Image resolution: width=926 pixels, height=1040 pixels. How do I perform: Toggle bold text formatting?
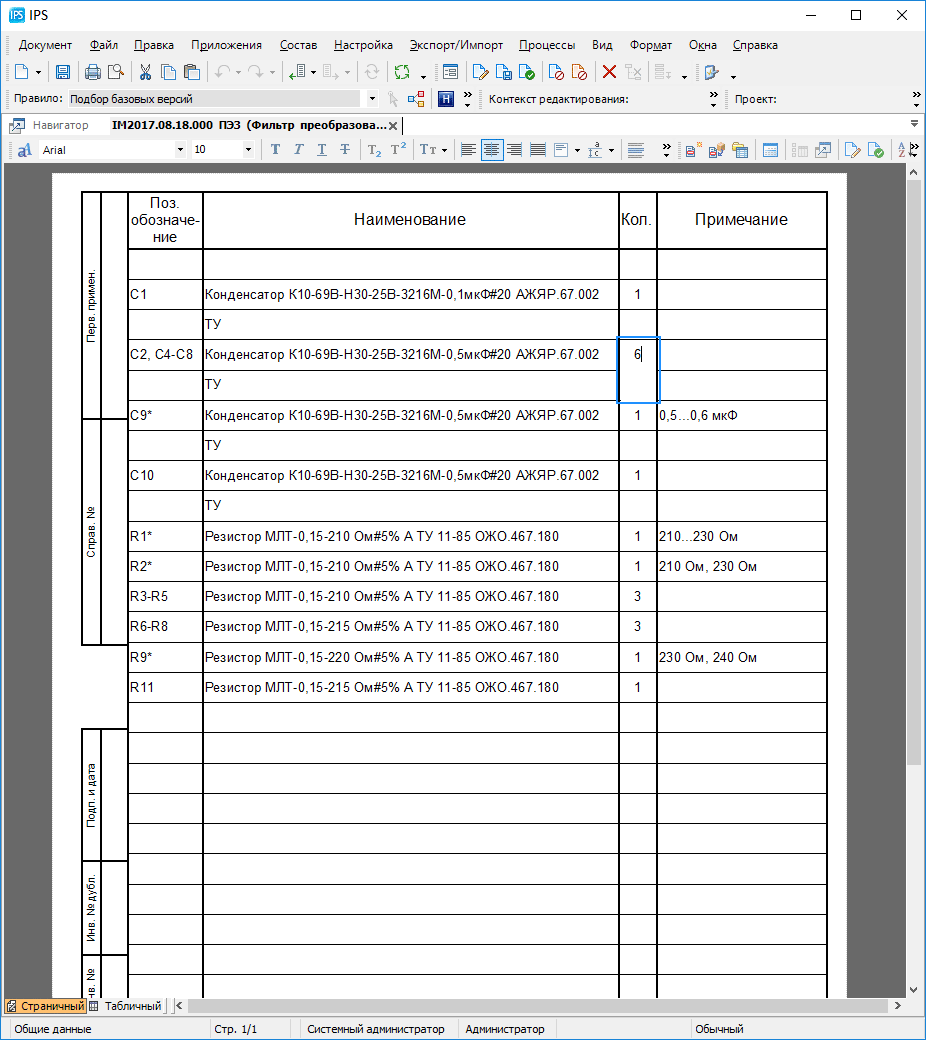[x=275, y=150]
